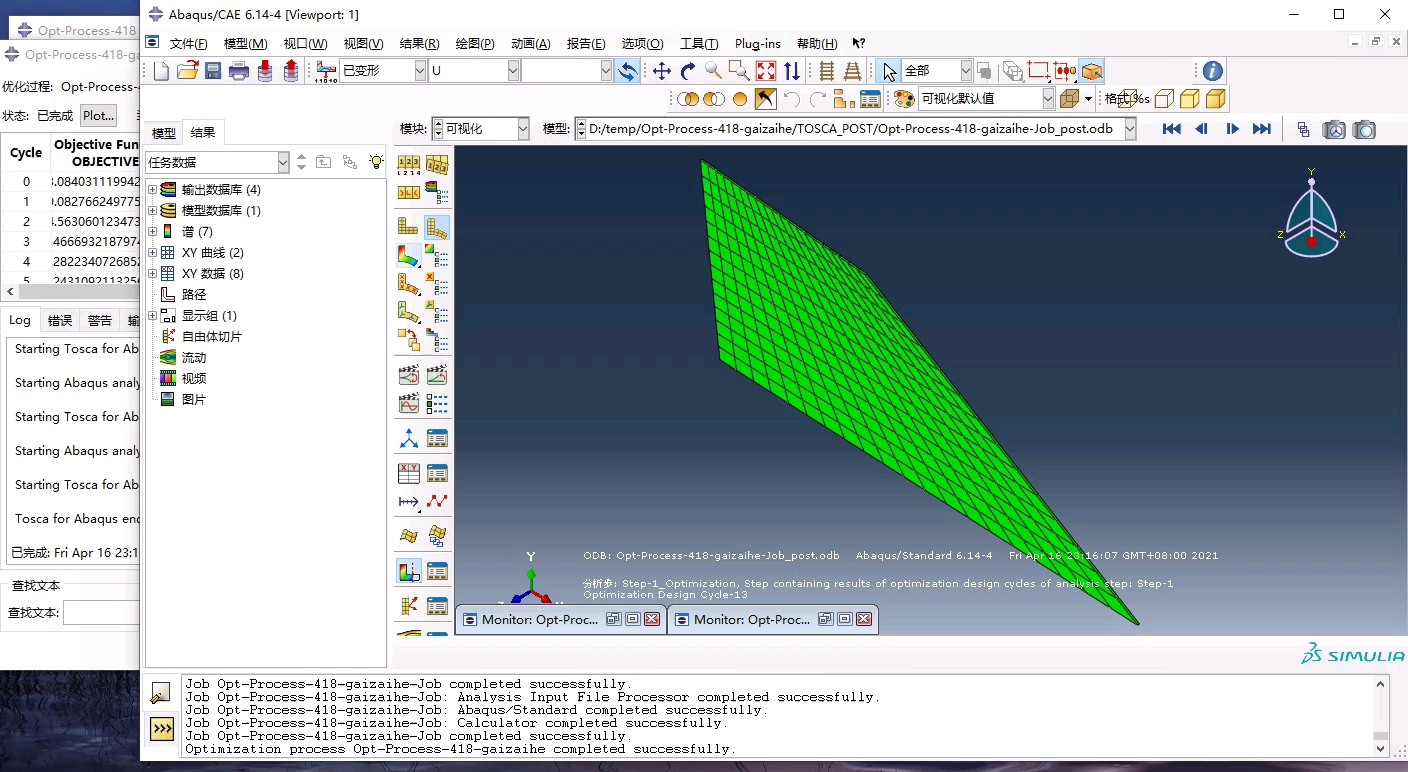The height and width of the screenshot is (772, 1408).
Task: Jump to first frame
Action: coord(1172,129)
